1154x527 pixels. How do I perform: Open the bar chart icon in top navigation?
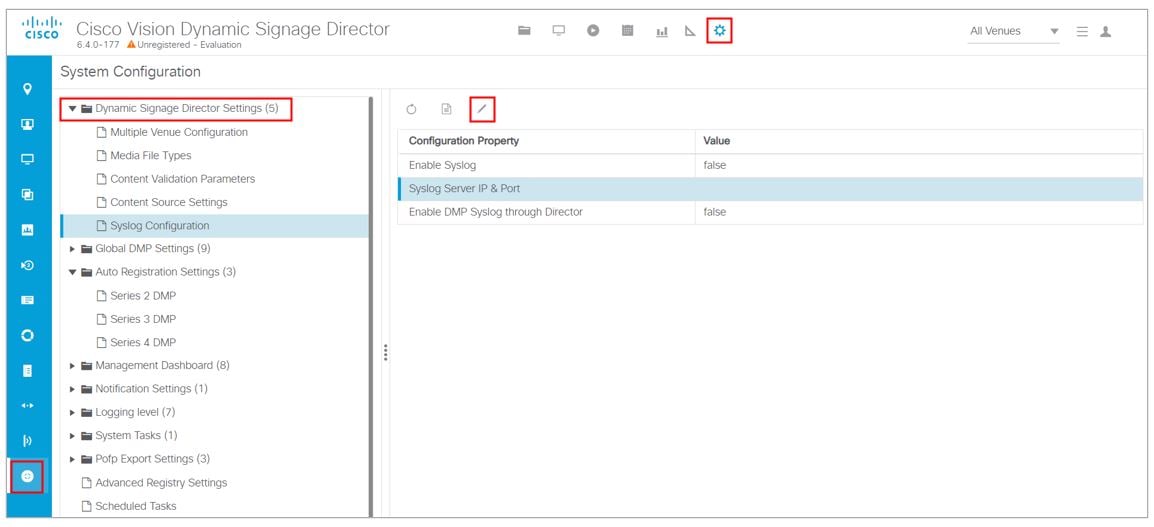click(662, 31)
